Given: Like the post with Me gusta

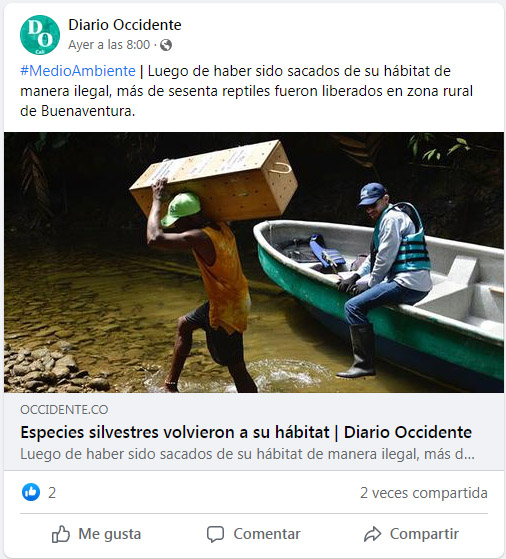Looking at the screenshot, I should pos(96,534).
